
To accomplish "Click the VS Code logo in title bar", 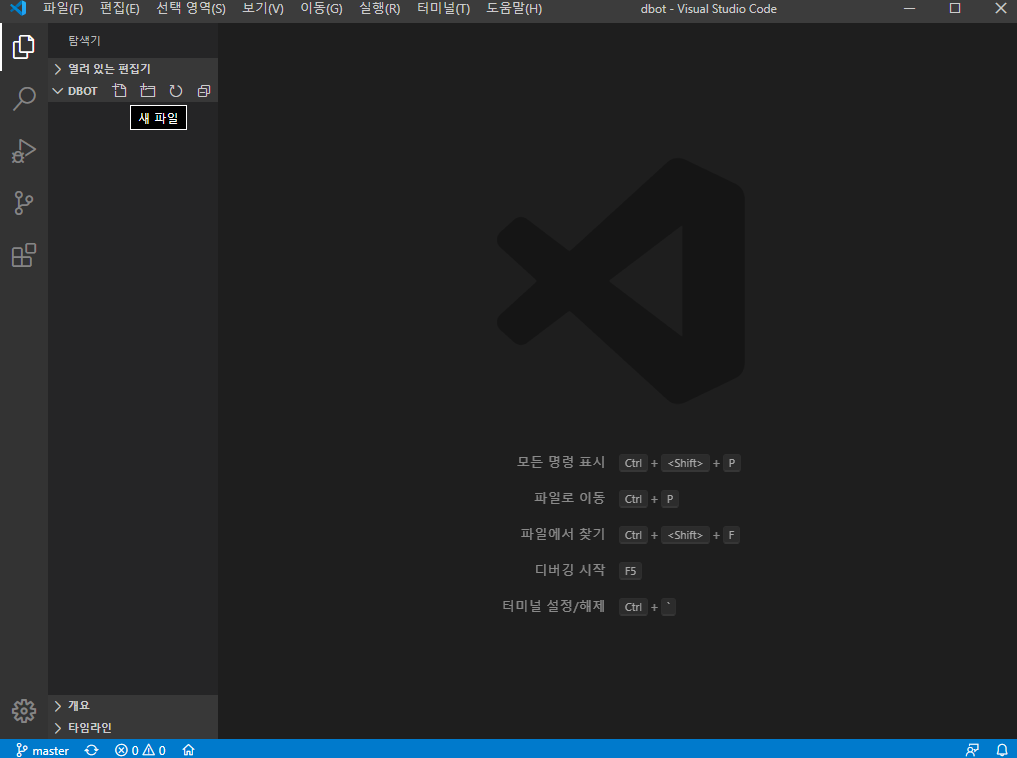I will point(18,8).
